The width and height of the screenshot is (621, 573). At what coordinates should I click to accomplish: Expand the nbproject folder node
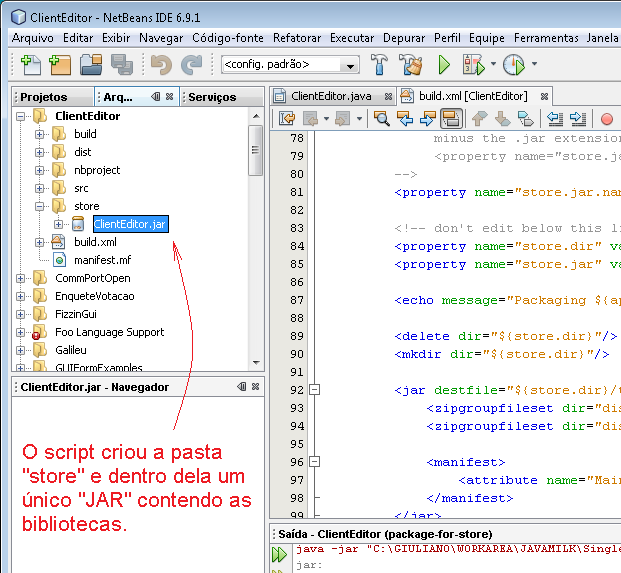(x=39, y=170)
